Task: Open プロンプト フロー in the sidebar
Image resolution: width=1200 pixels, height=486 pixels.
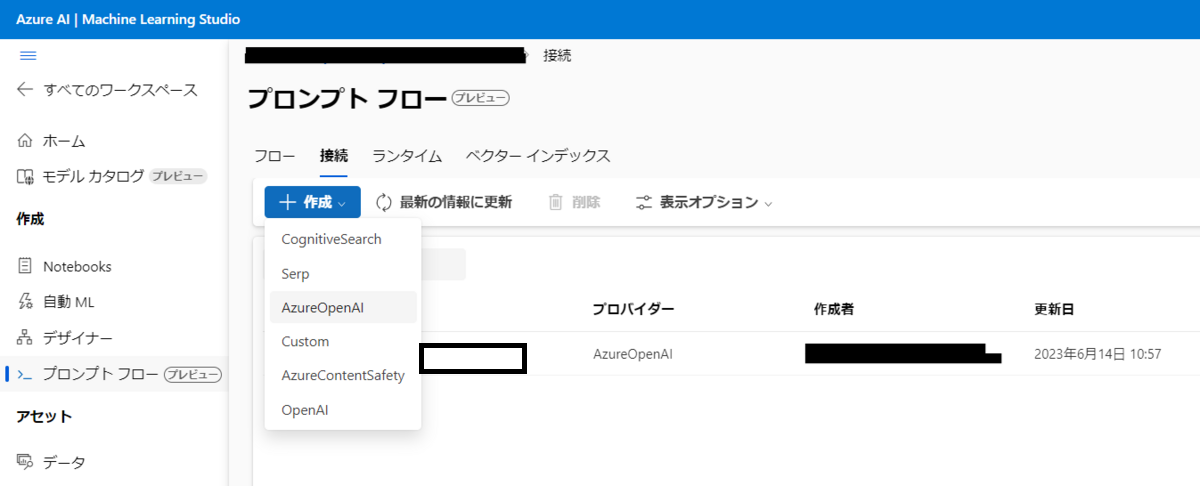Action: (x=100, y=374)
